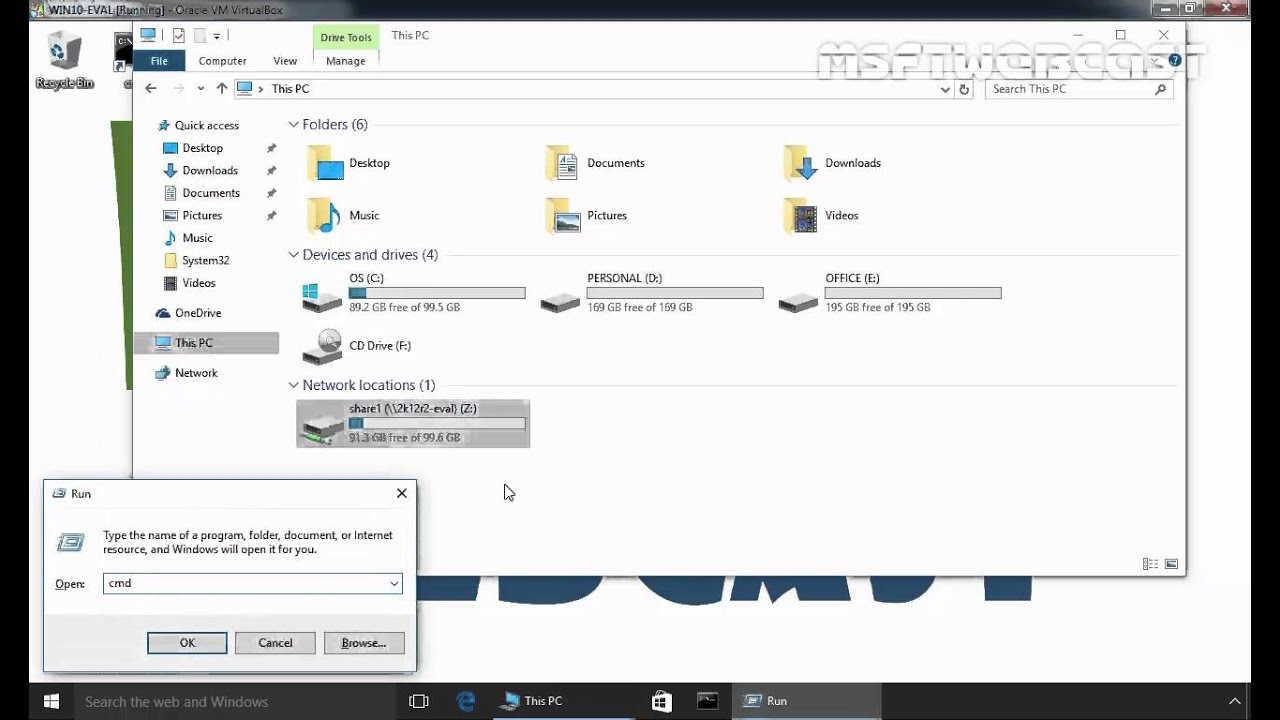Image resolution: width=1280 pixels, height=720 pixels.
Task: Select the Pictures folder in Folders group
Action: coord(563,215)
